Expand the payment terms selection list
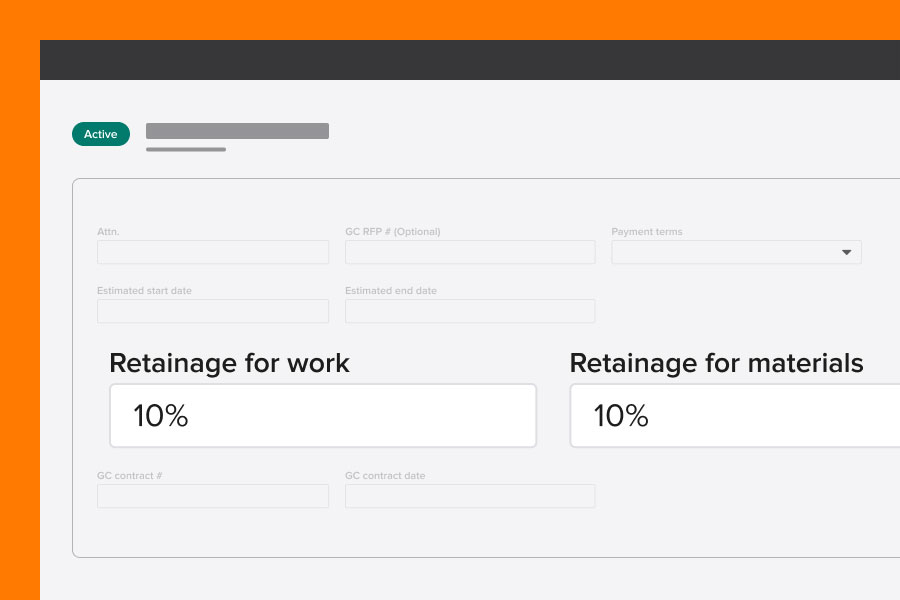 coord(736,252)
